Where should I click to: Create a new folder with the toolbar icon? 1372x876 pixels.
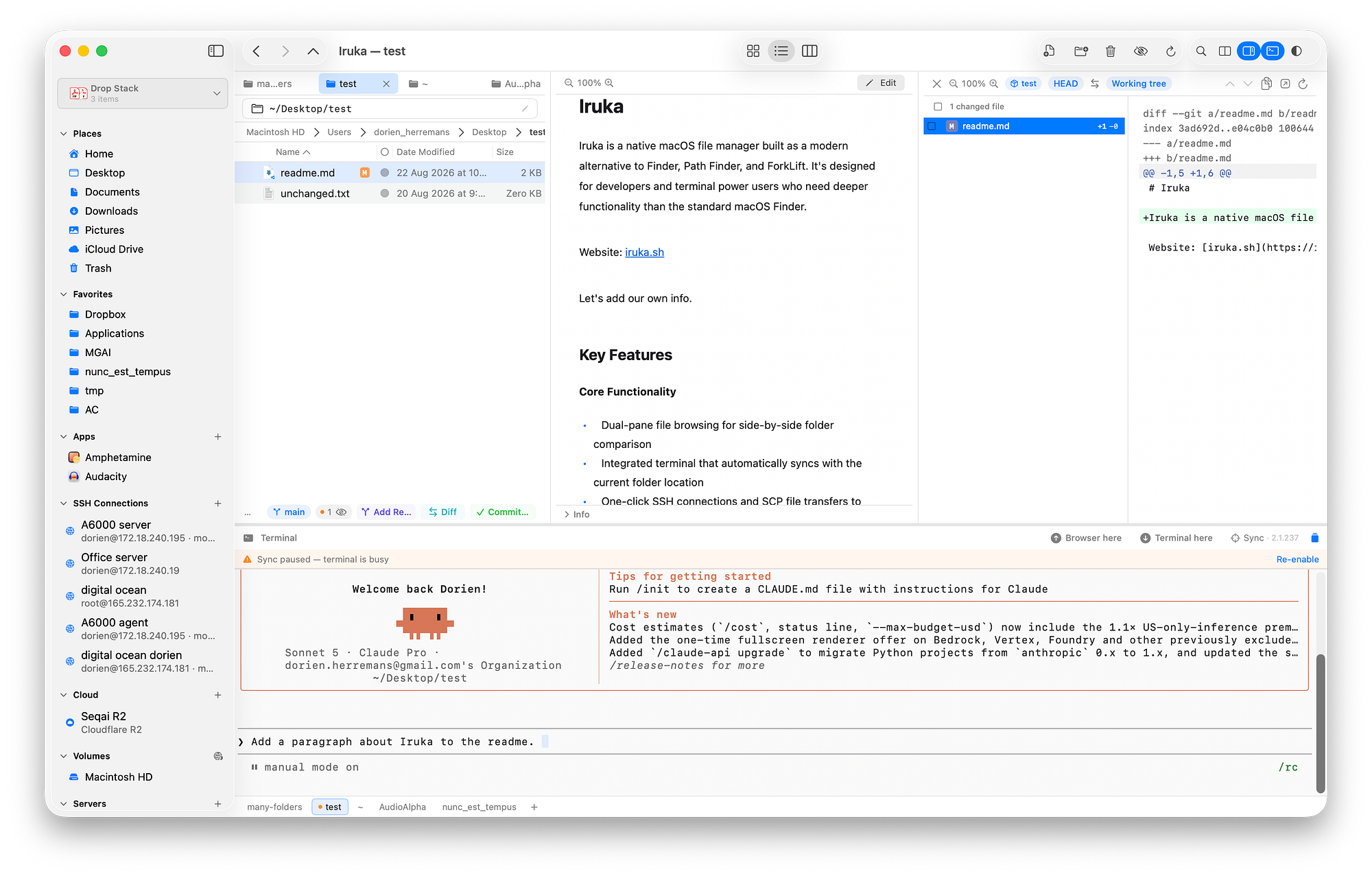(1081, 51)
